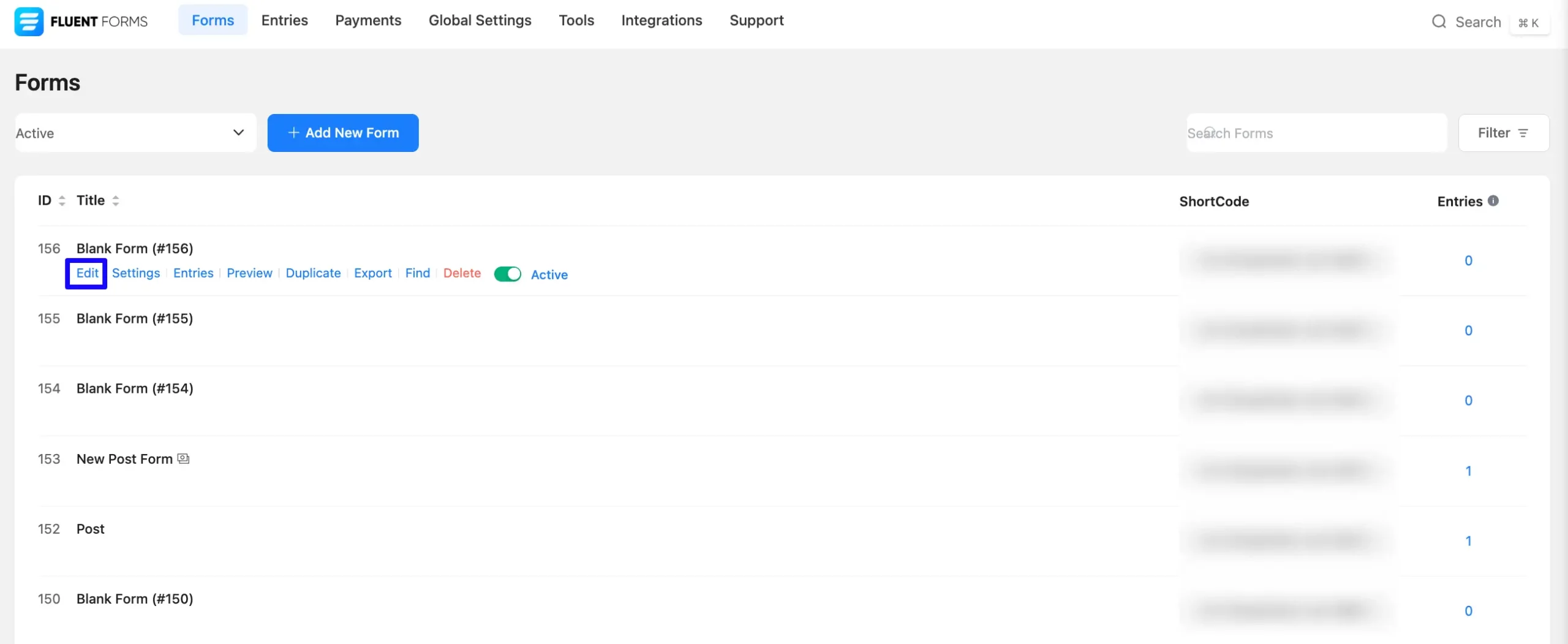Click the Search Forms input field
Viewport: 1568px width, 644px height.
tap(1316, 133)
